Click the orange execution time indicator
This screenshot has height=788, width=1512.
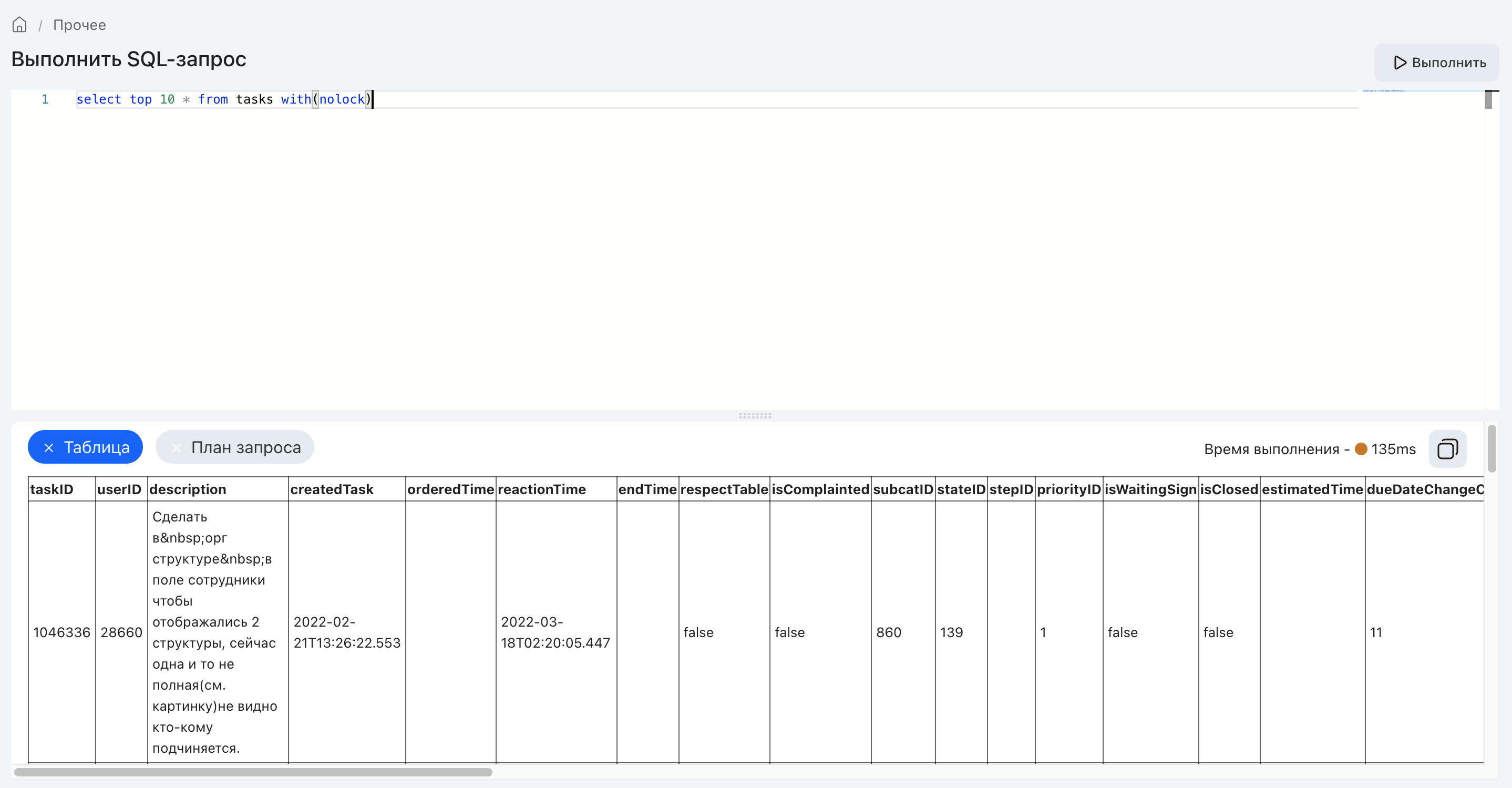(1361, 449)
